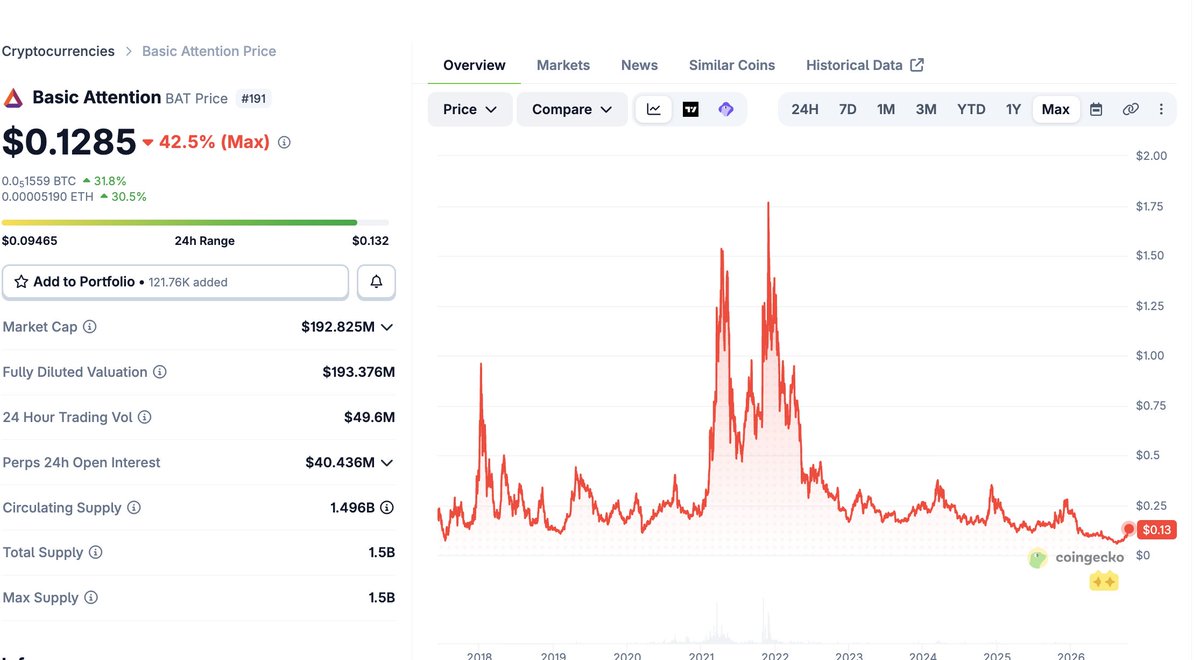
Task: Click the yellow sparkle AI icon
Action: coord(1104,581)
